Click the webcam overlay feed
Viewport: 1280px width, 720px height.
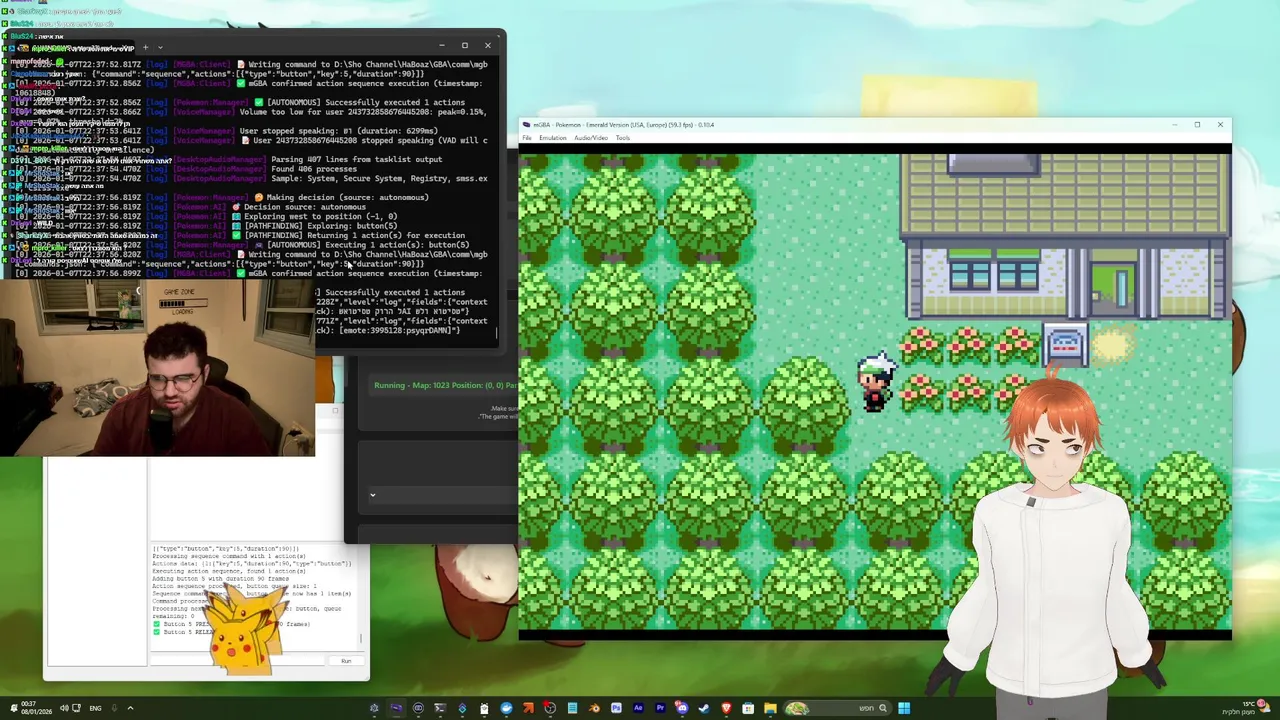[x=157, y=368]
